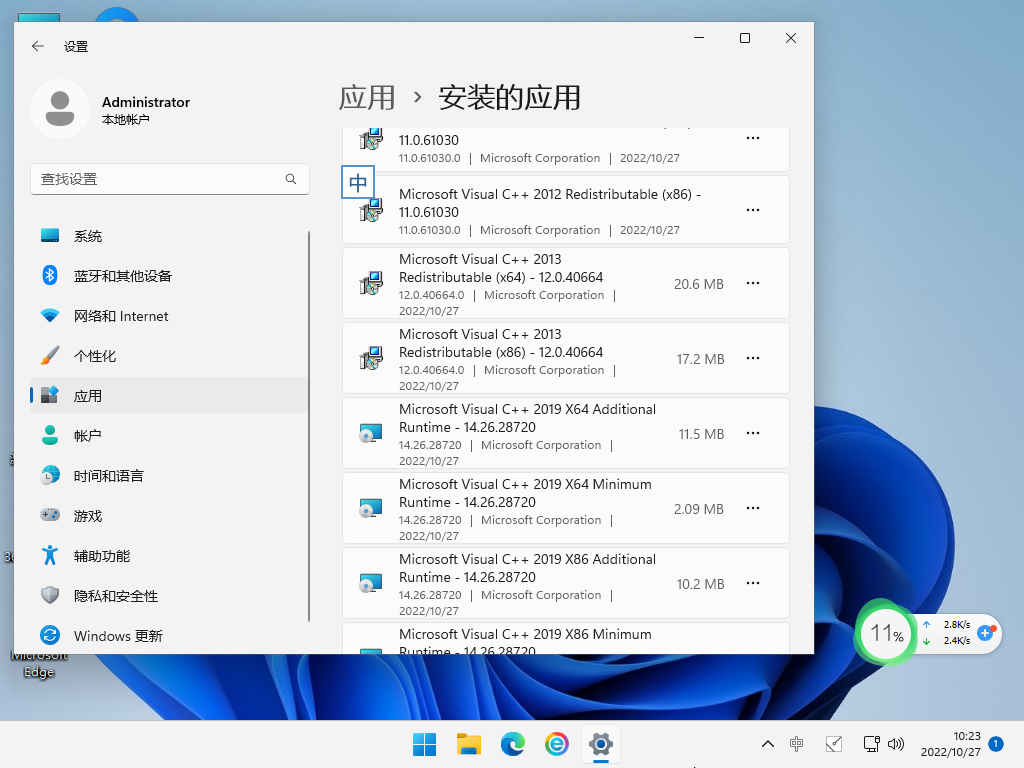Select the 应用 tab in the sidebar
The height and width of the screenshot is (768, 1024).
[x=93, y=396]
